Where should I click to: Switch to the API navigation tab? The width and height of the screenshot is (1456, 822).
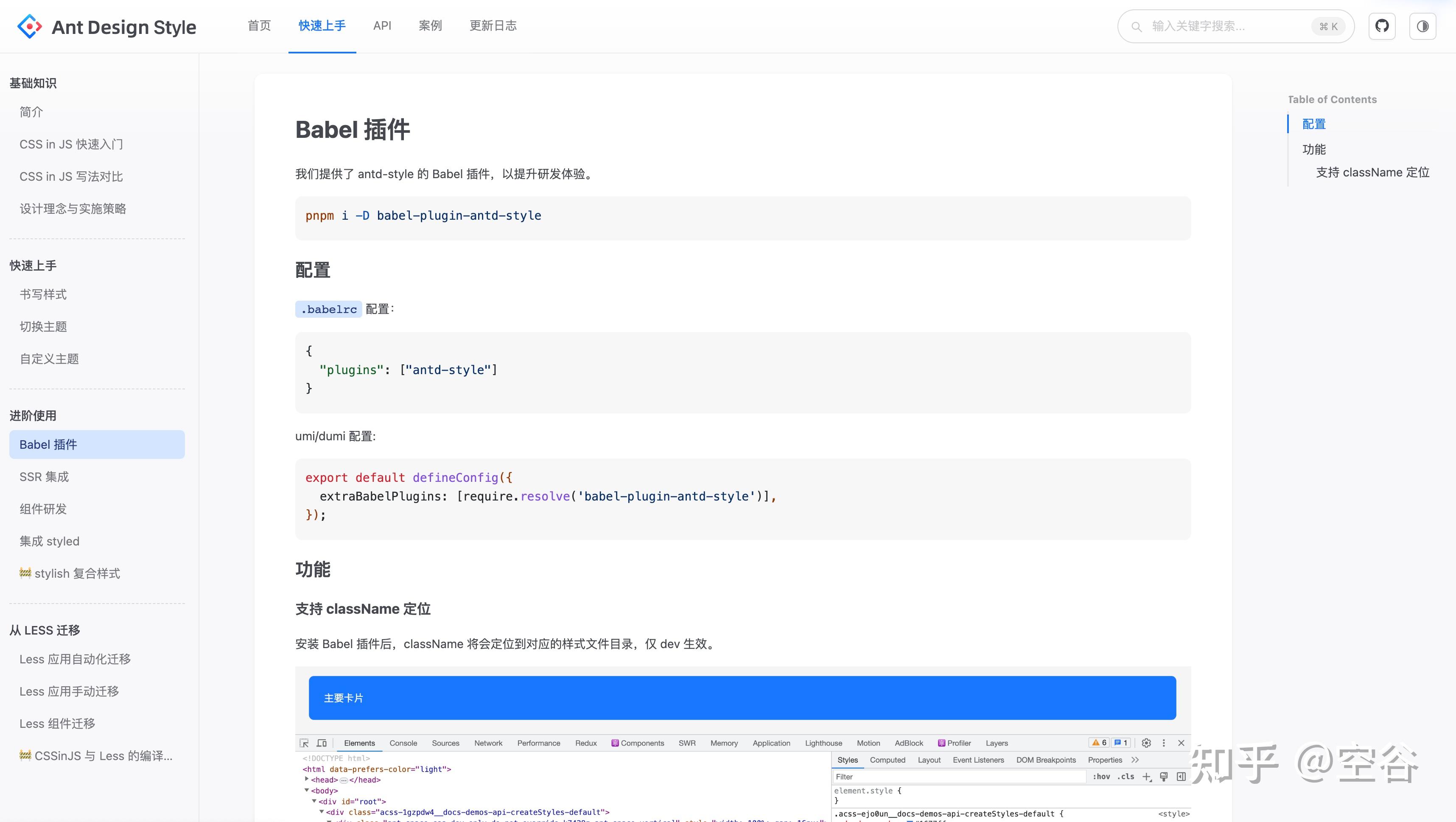pos(382,25)
